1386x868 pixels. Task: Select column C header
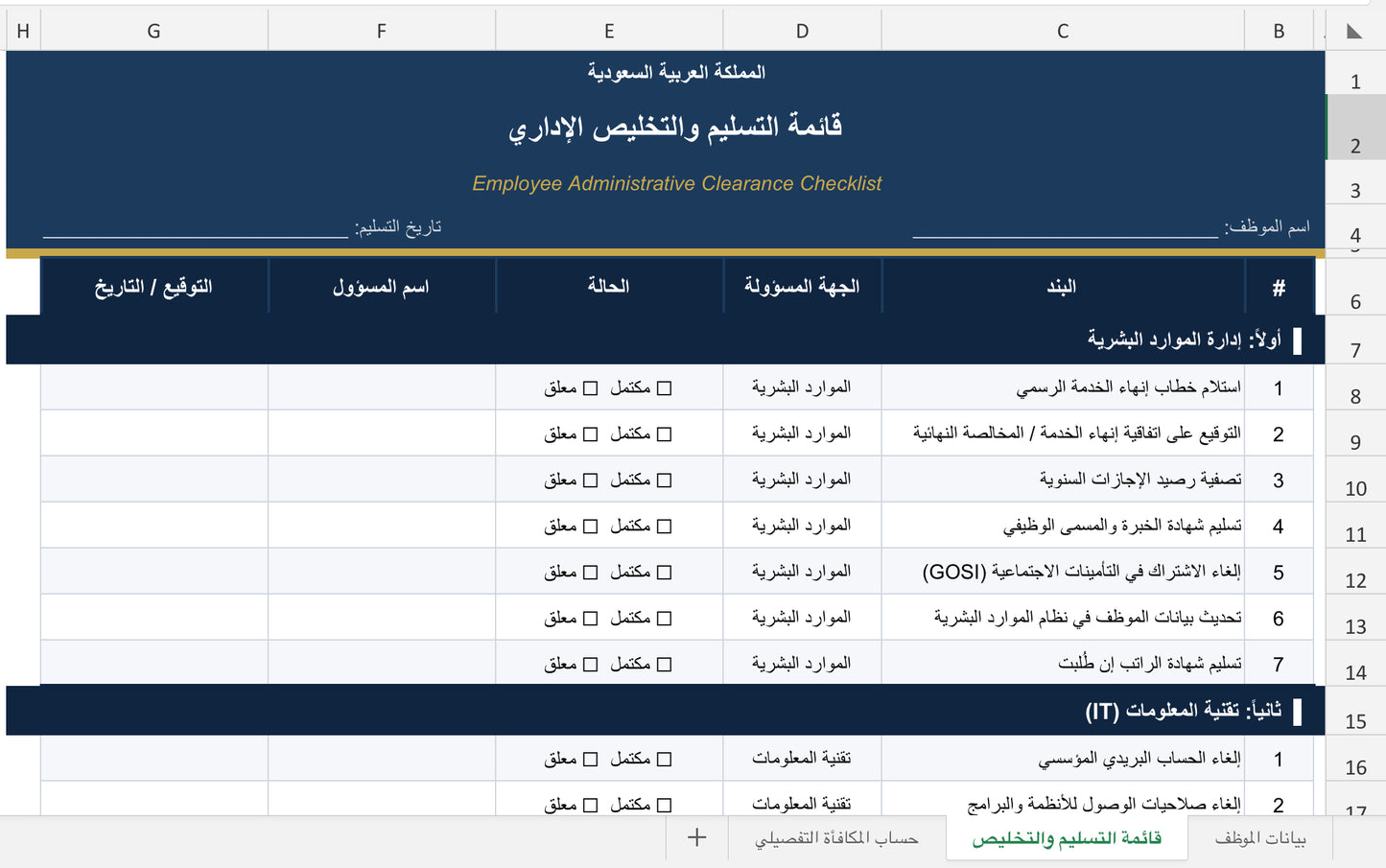pyautogui.click(x=1063, y=31)
